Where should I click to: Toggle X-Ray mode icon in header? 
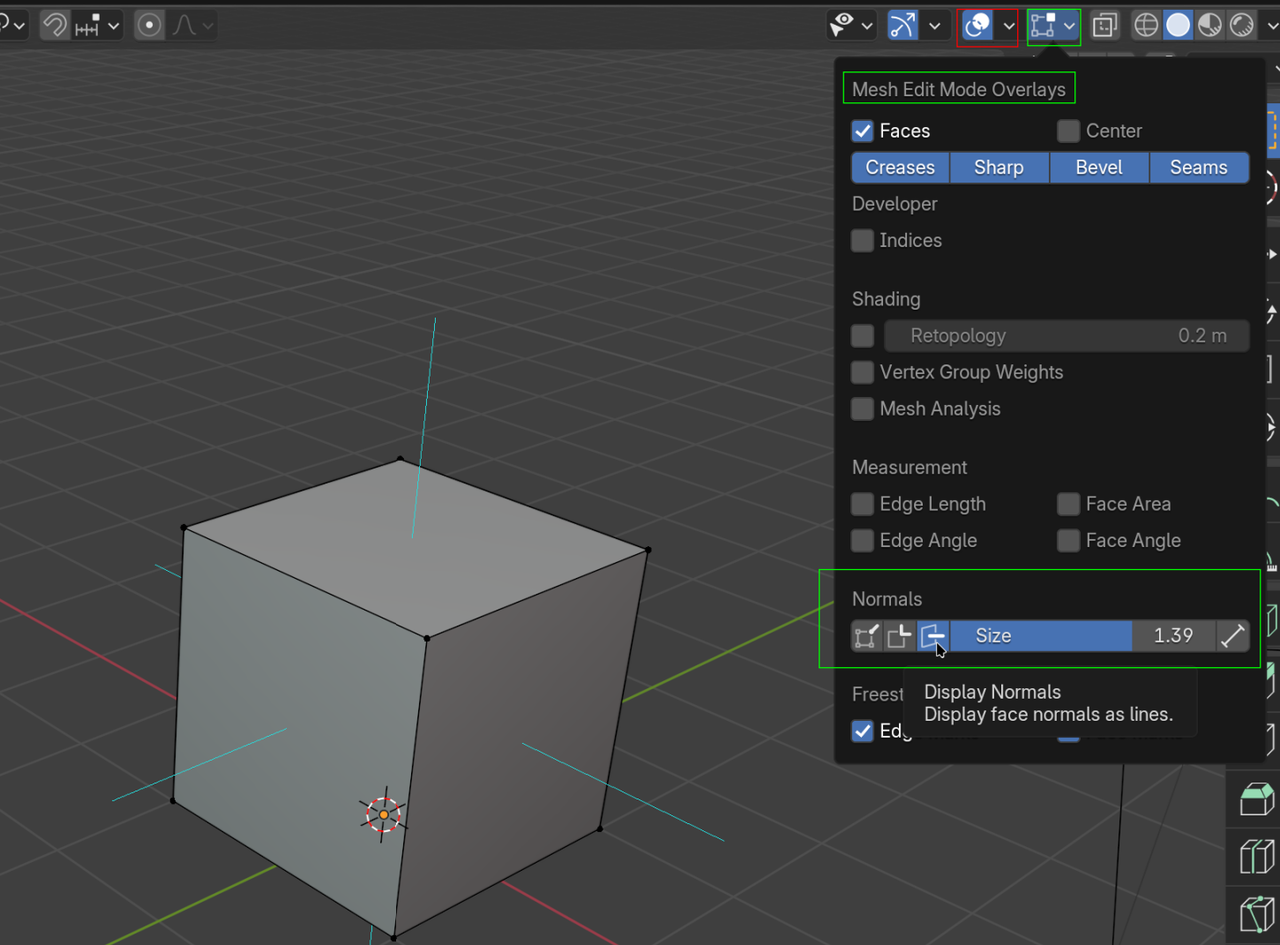[x=1104, y=25]
